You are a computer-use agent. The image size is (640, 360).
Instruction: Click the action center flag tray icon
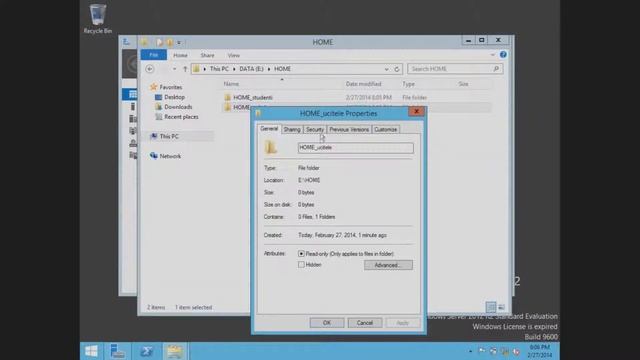[x=482, y=351]
